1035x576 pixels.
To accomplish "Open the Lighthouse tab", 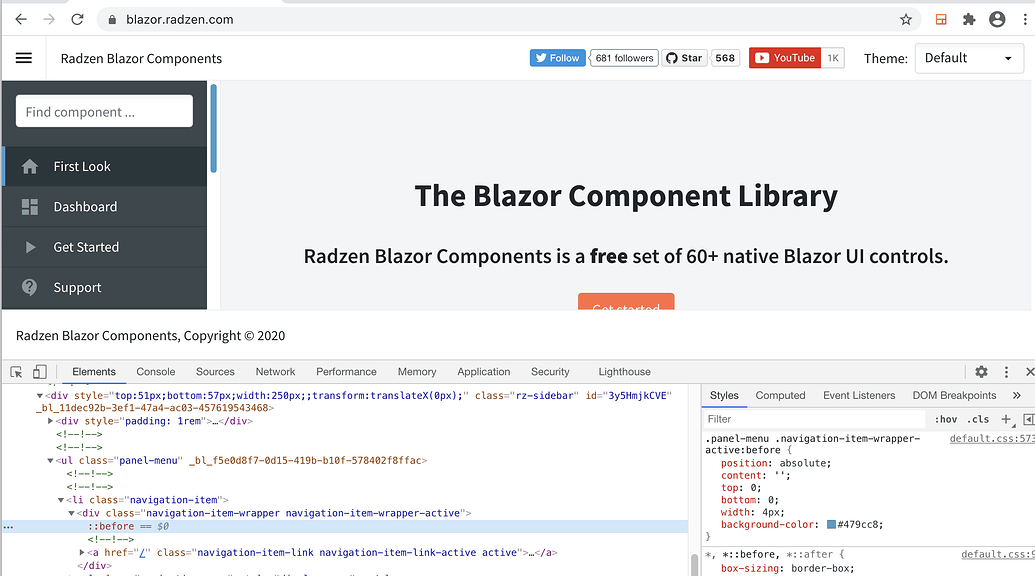I will pos(624,371).
